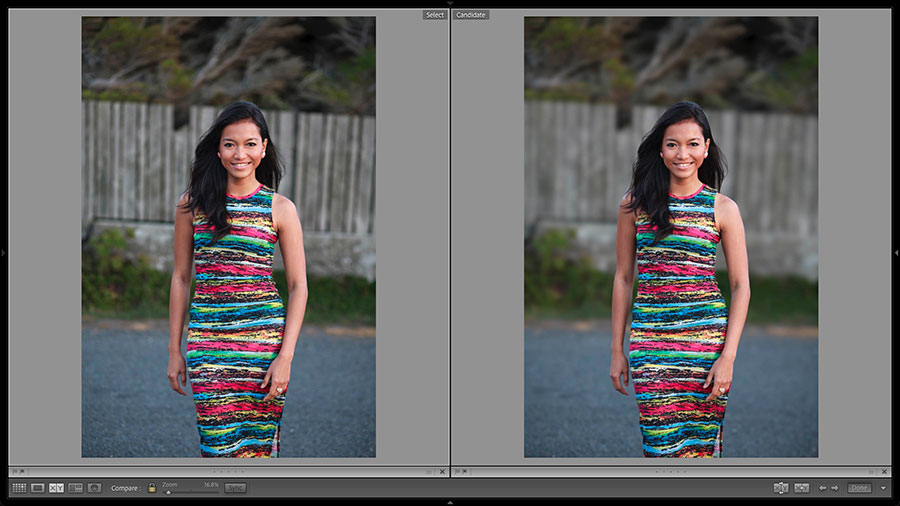
Task: Expand the bottom filmstrip panel arrow
Action: pyautogui.click(x=450, y=502)
